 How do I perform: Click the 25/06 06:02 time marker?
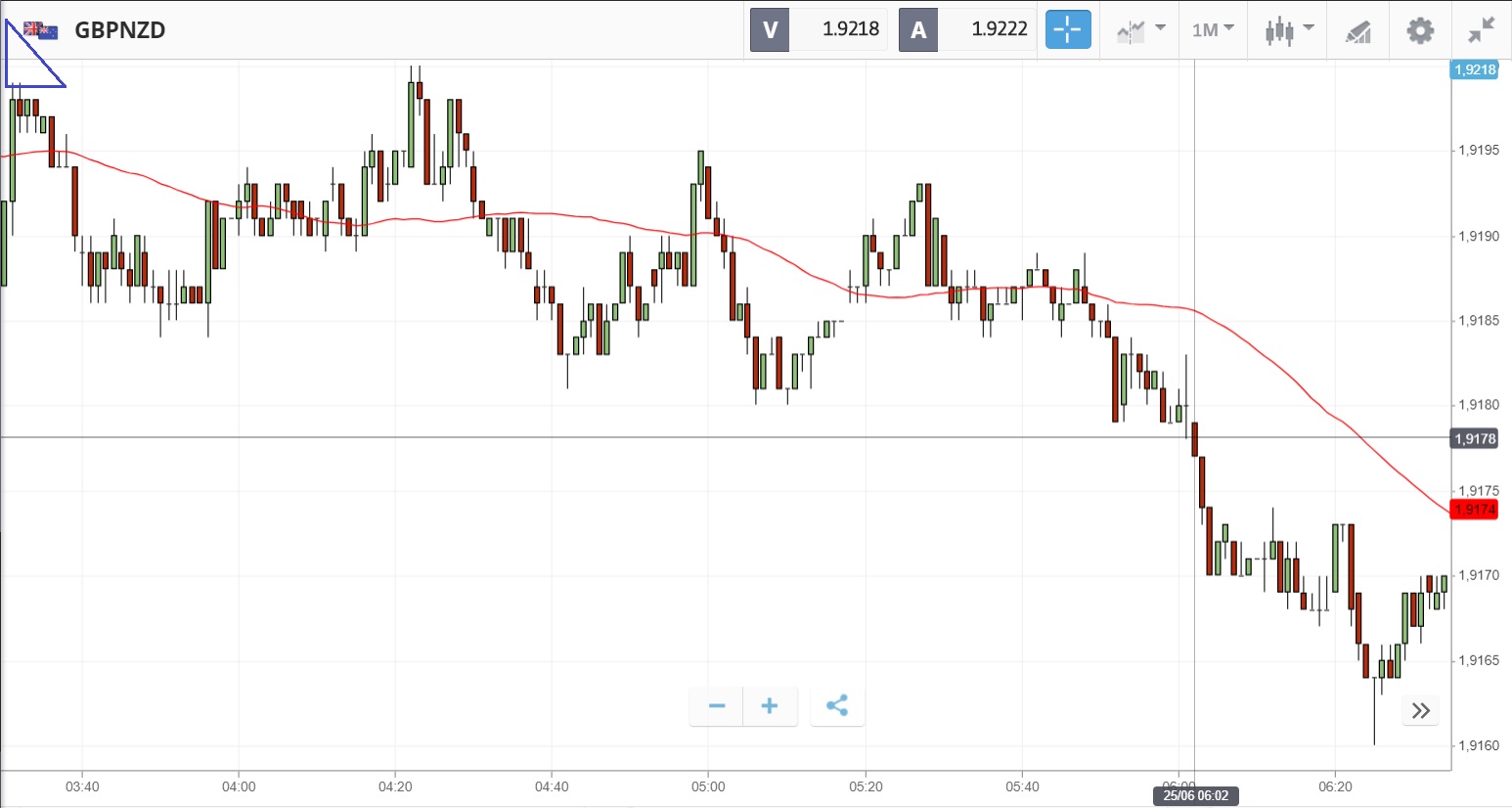[x=1195, y=795]
